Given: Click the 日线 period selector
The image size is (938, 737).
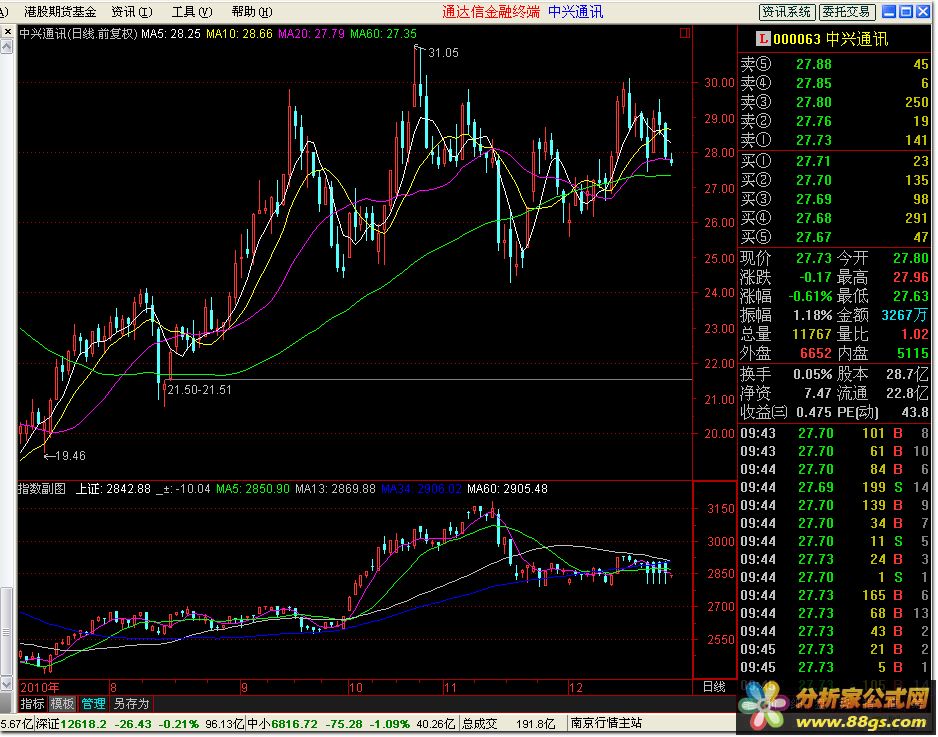Looking at the screenshot, I should pyautogui.click(x=714, y=687).
